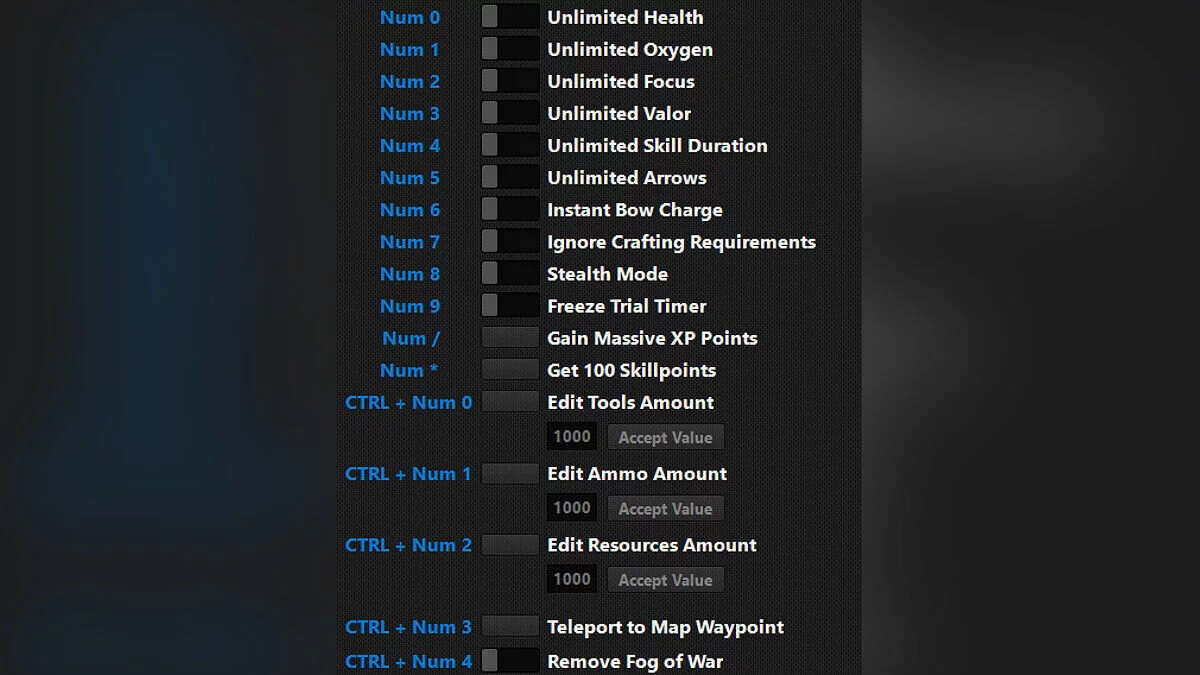The width and height of the screenshot is (1200, 675).
Task: Select the Edit Ammo Amount value field
Action: pyautogui.click(x=572, y=508)
